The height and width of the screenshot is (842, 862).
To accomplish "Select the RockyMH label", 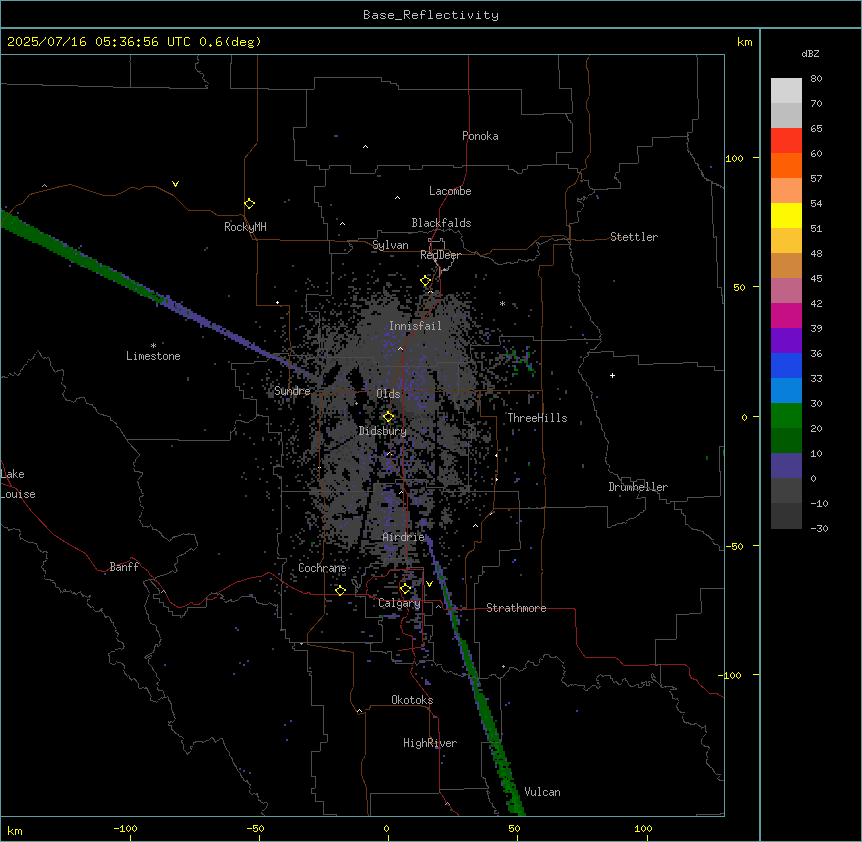I will pos(245,227).
